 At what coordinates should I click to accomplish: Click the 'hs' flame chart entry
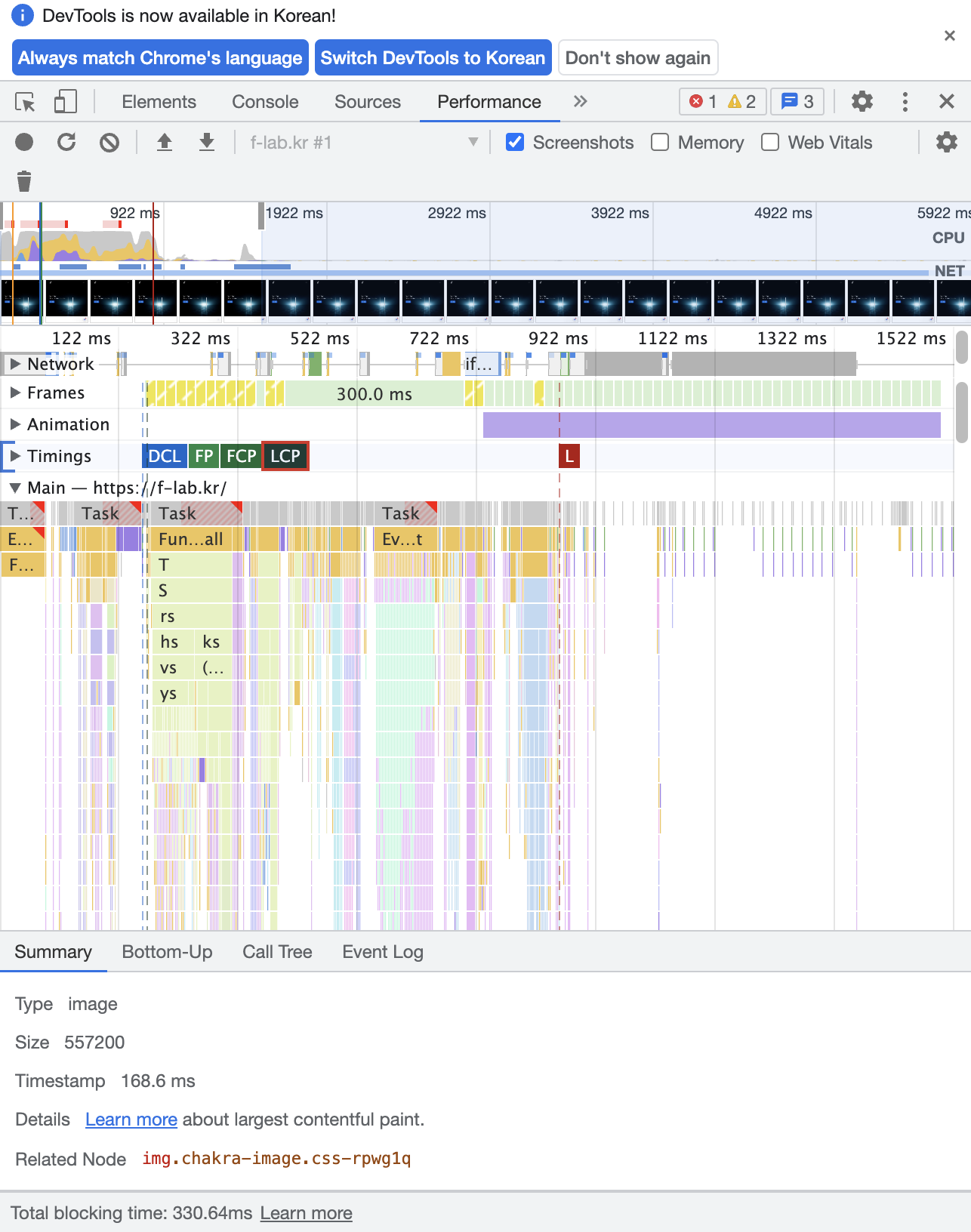coord(174,642)
